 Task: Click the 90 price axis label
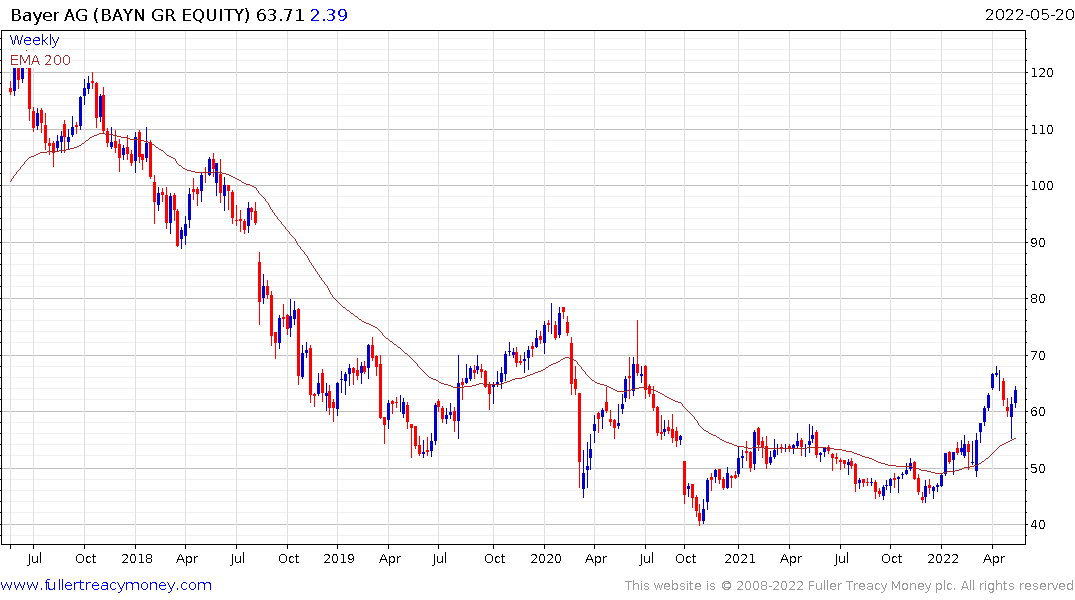[x=1038, y=243]
